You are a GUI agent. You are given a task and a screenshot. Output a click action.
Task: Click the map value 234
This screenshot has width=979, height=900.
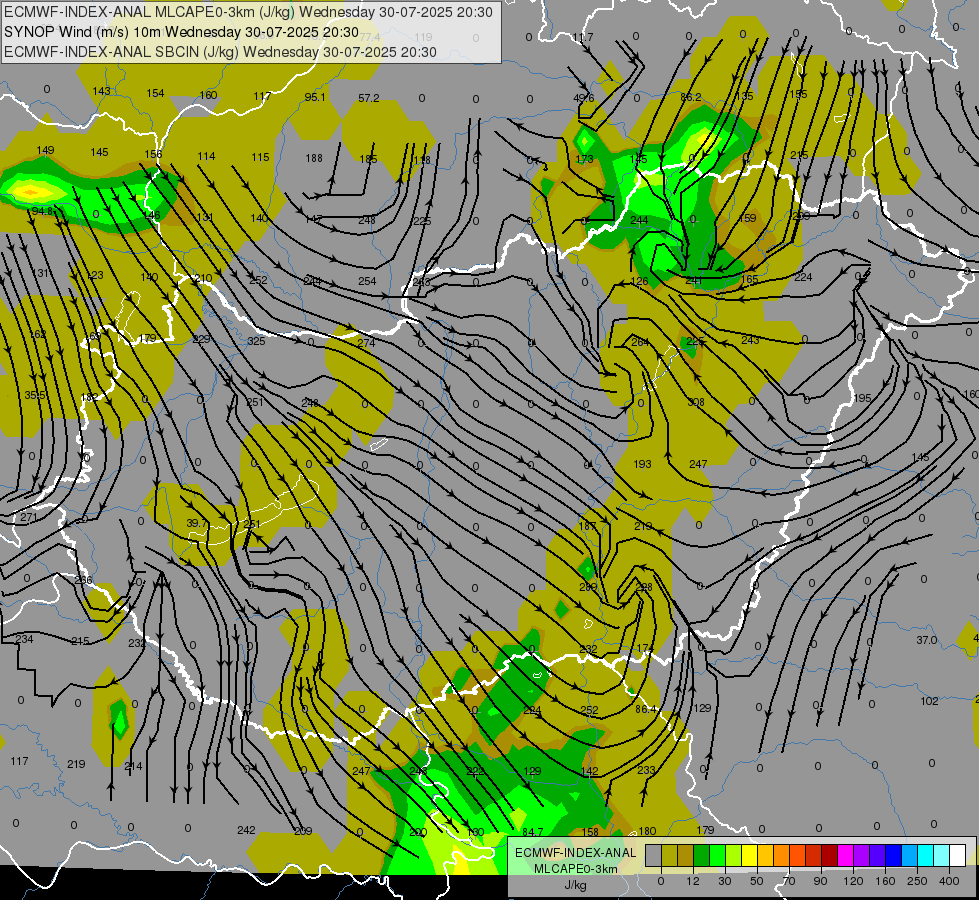click(24, 639)
